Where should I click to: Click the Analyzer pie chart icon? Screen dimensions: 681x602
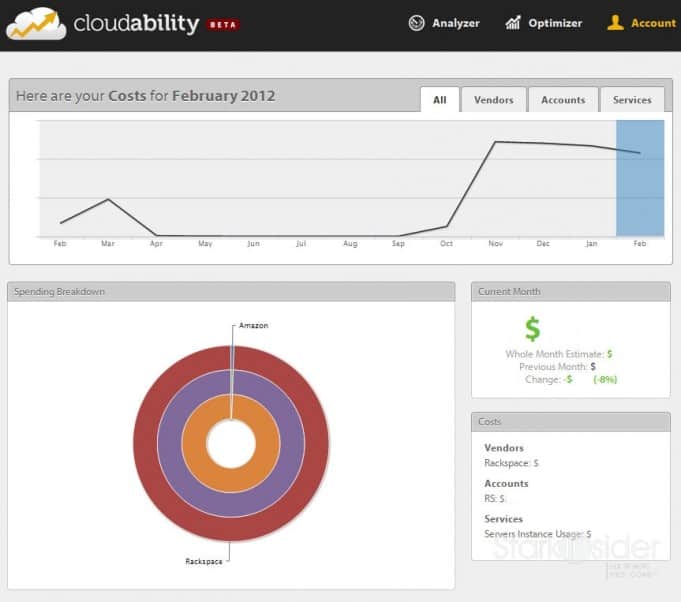(x=417, y=23)
